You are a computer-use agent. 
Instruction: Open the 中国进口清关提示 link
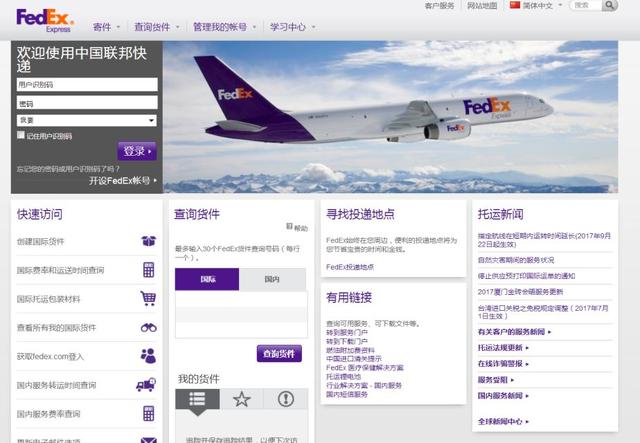(353, 359)
